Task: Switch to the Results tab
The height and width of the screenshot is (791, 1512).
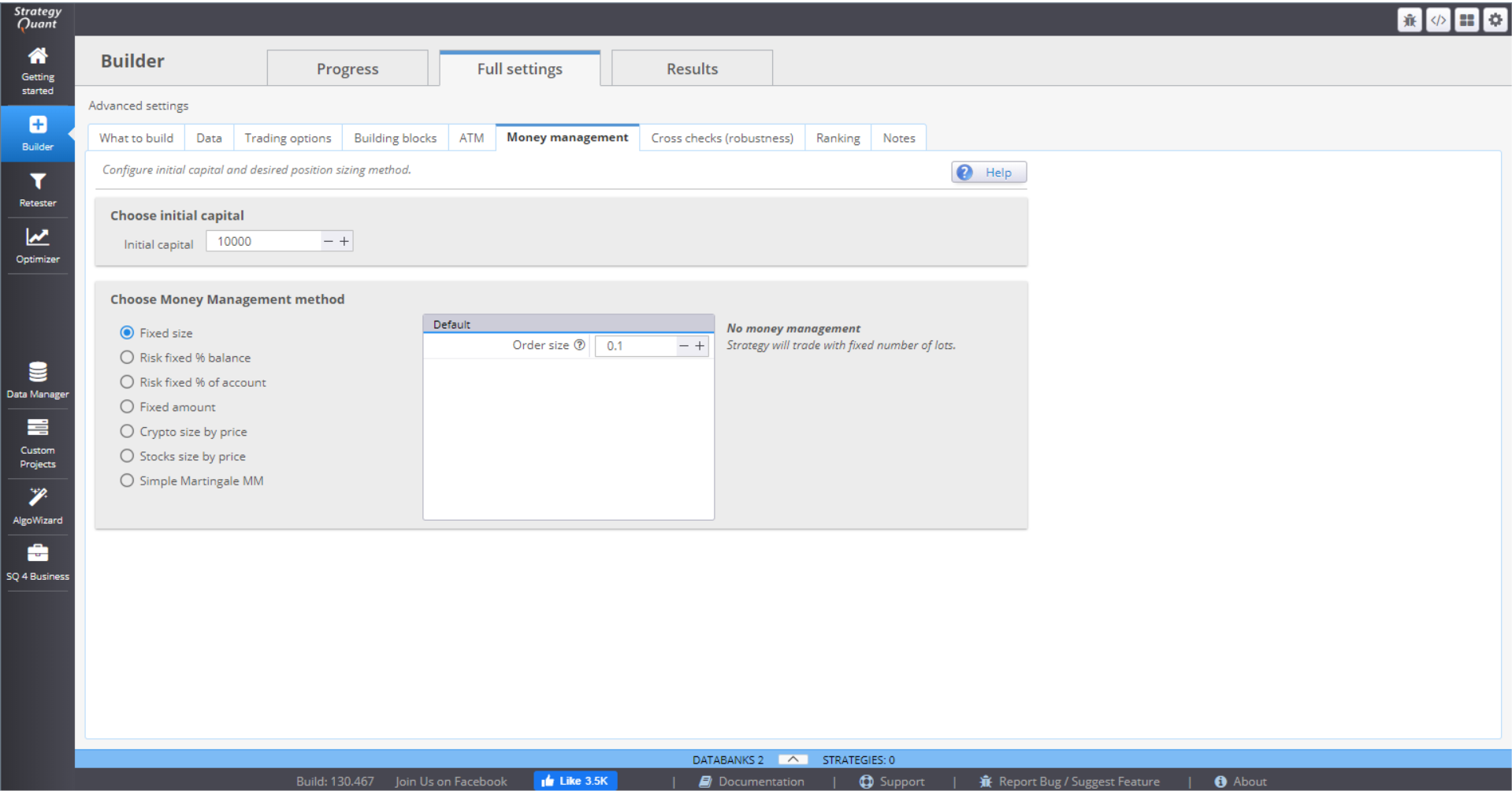Action: [692, 69]
